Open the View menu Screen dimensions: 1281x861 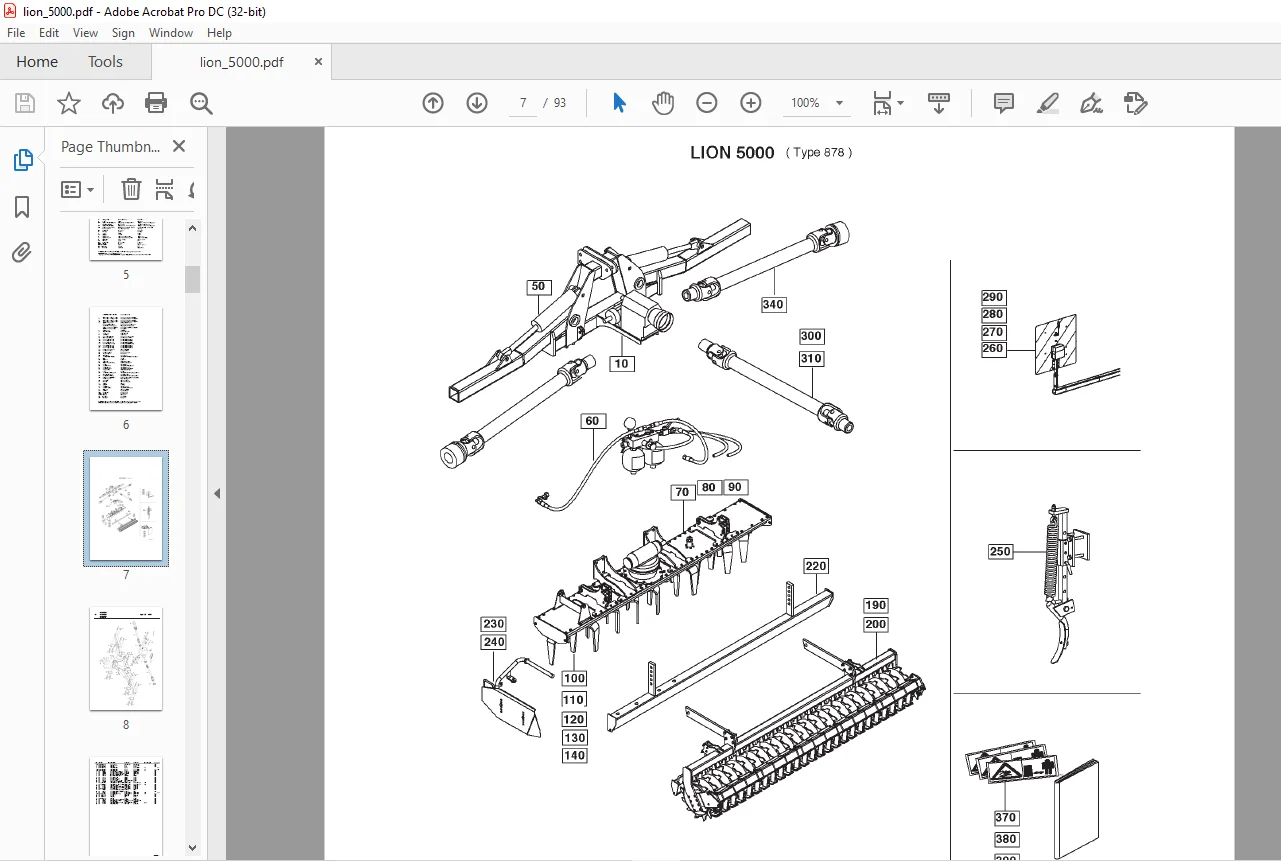(85, 33)
